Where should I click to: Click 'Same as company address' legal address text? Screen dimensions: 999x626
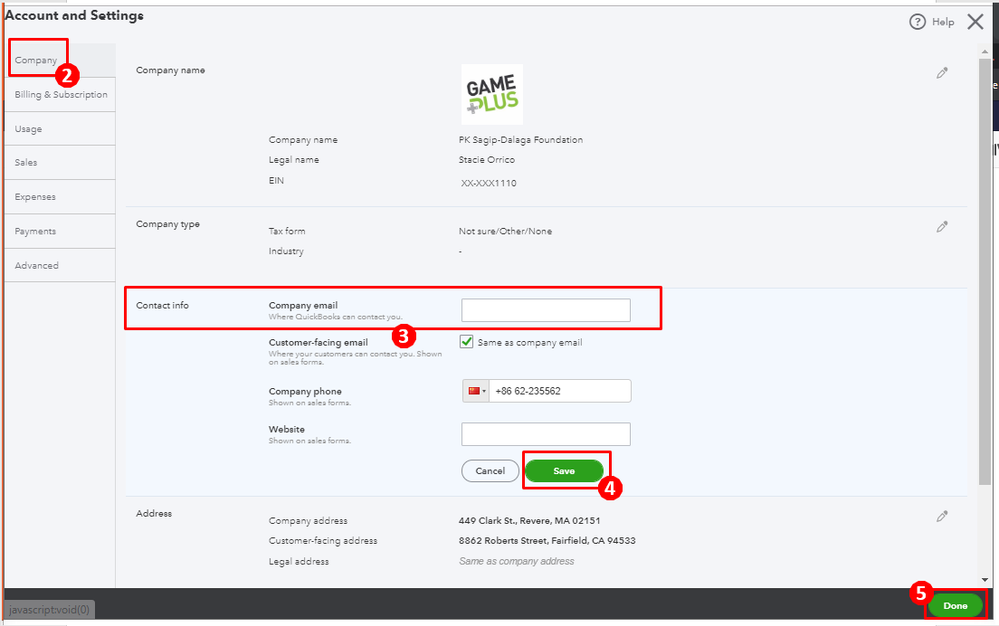click(x=516, y=561)
